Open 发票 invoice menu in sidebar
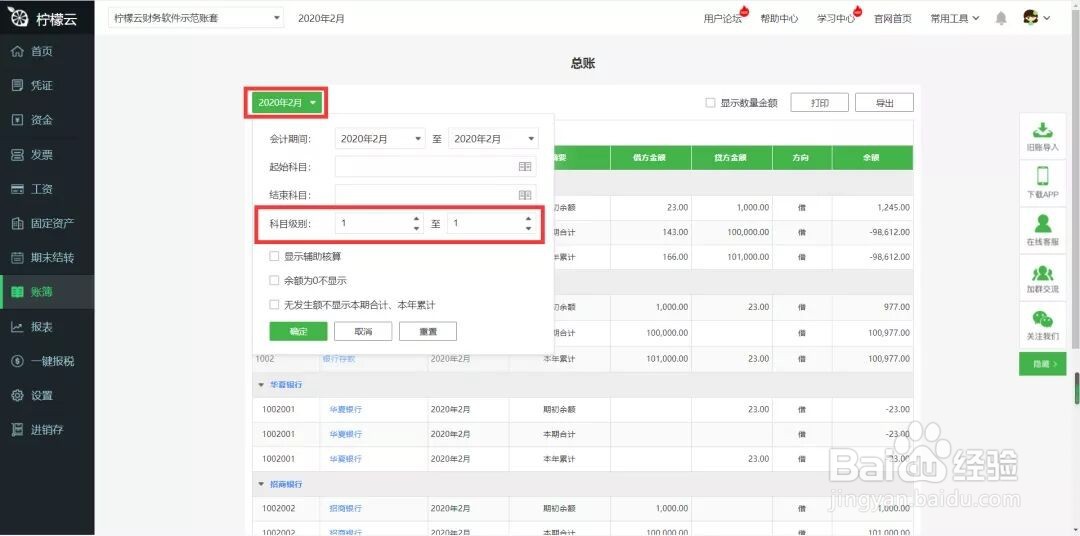 (47, 154)
